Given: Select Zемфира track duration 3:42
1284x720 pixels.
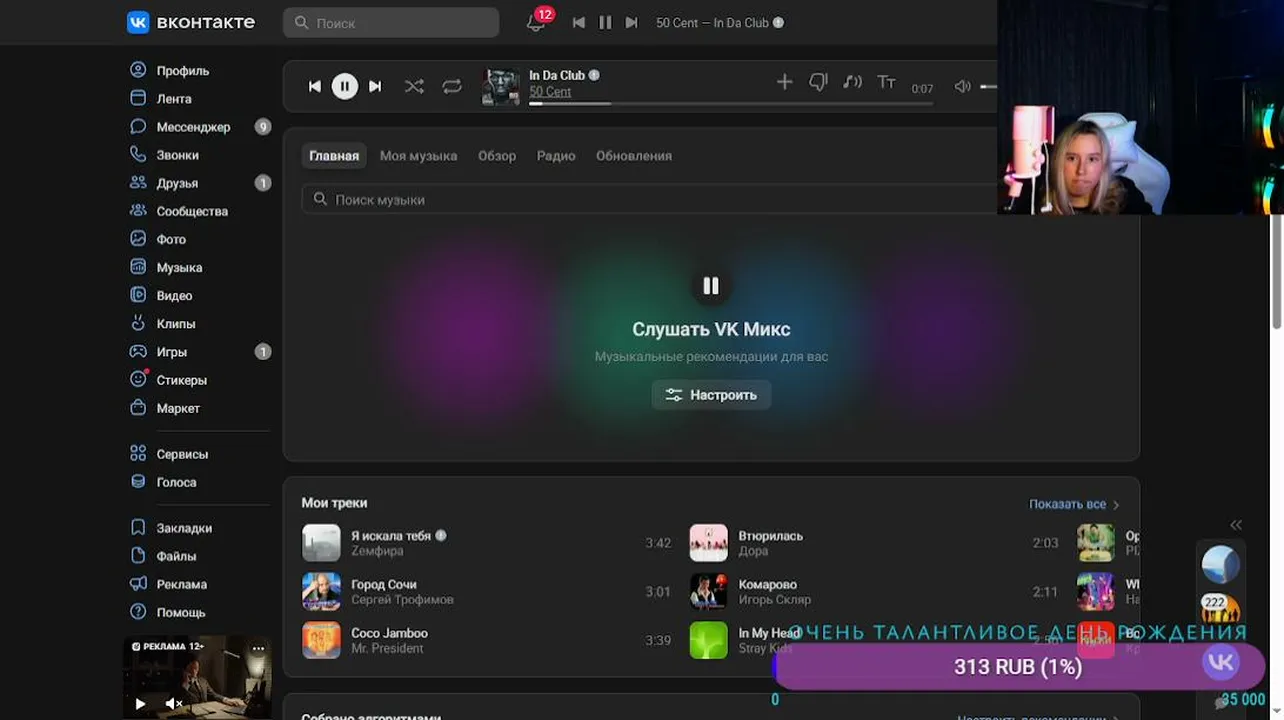Looking at the screenshot, I should click(658, 543).
